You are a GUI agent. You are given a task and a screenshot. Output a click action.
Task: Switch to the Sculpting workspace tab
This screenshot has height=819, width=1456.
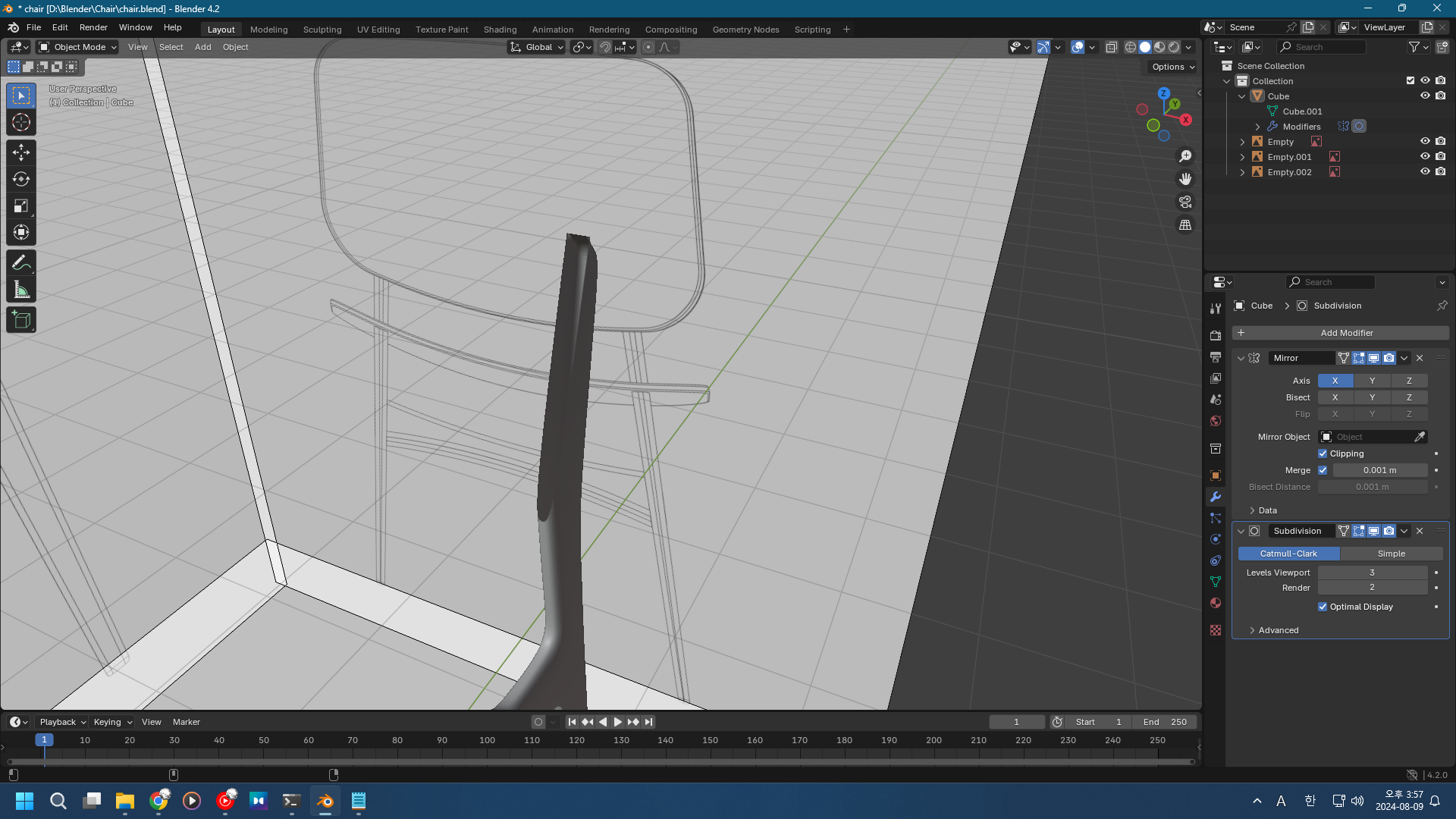coord(322,30)
